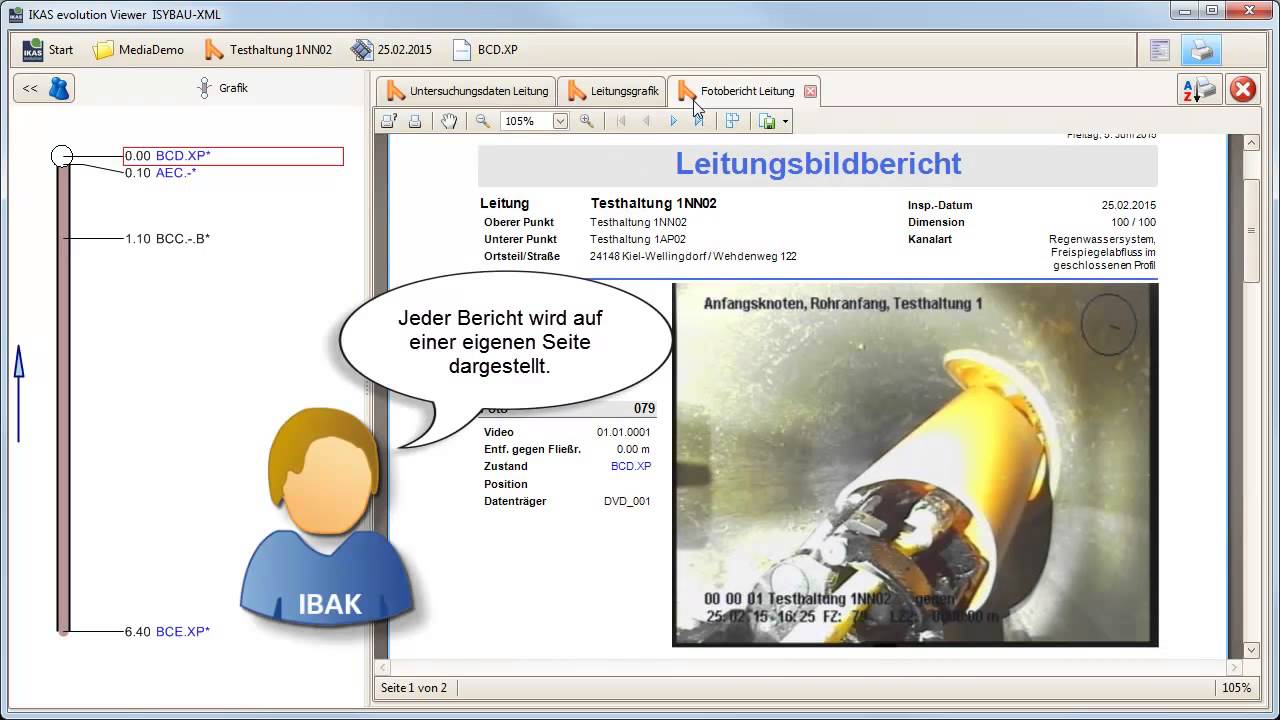1280x720 pixels.
Task: Click the vertical scrollbar up arrow
Action: tap(1251, 143)
